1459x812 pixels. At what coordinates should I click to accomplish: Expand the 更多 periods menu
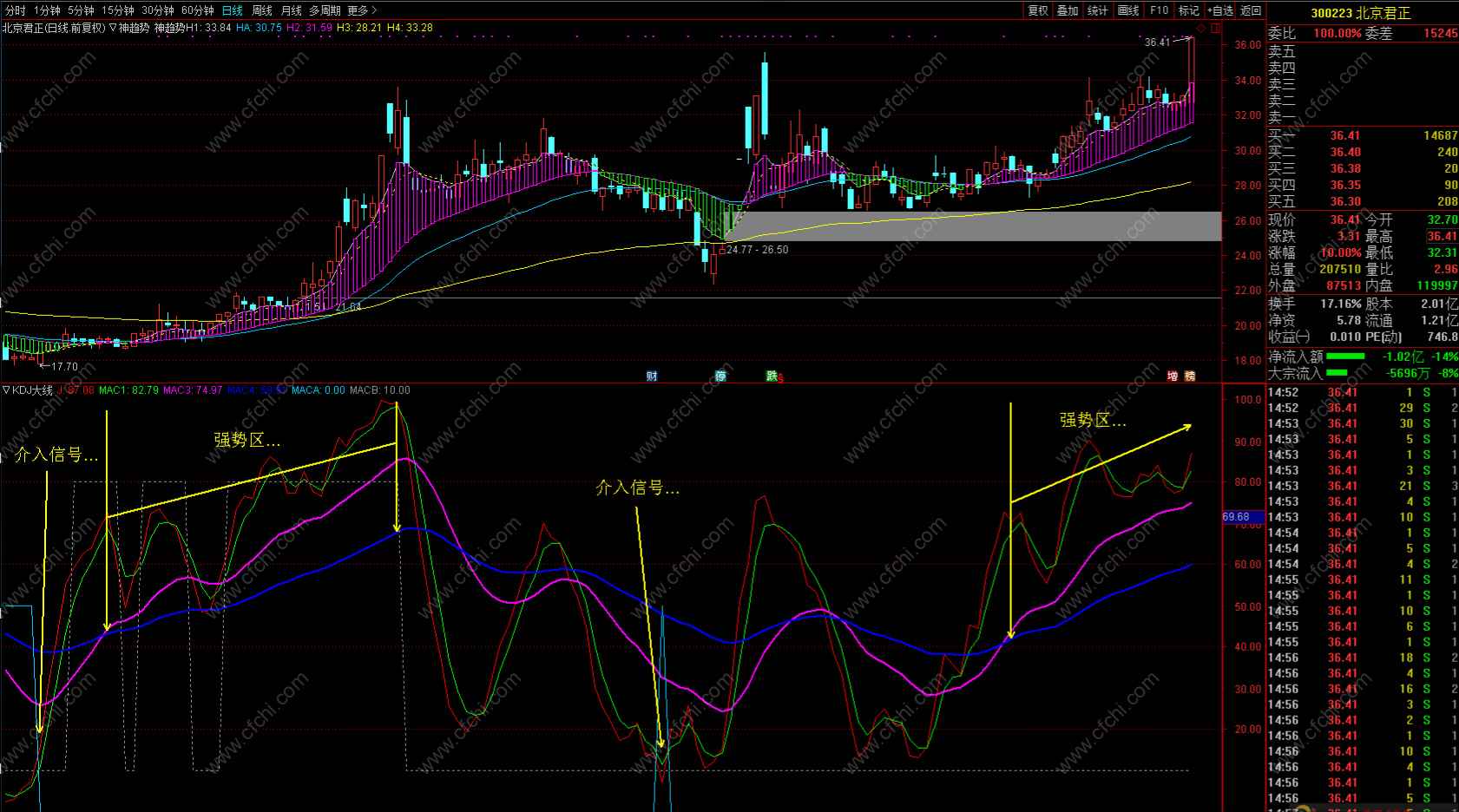click(x=363, y=10)
